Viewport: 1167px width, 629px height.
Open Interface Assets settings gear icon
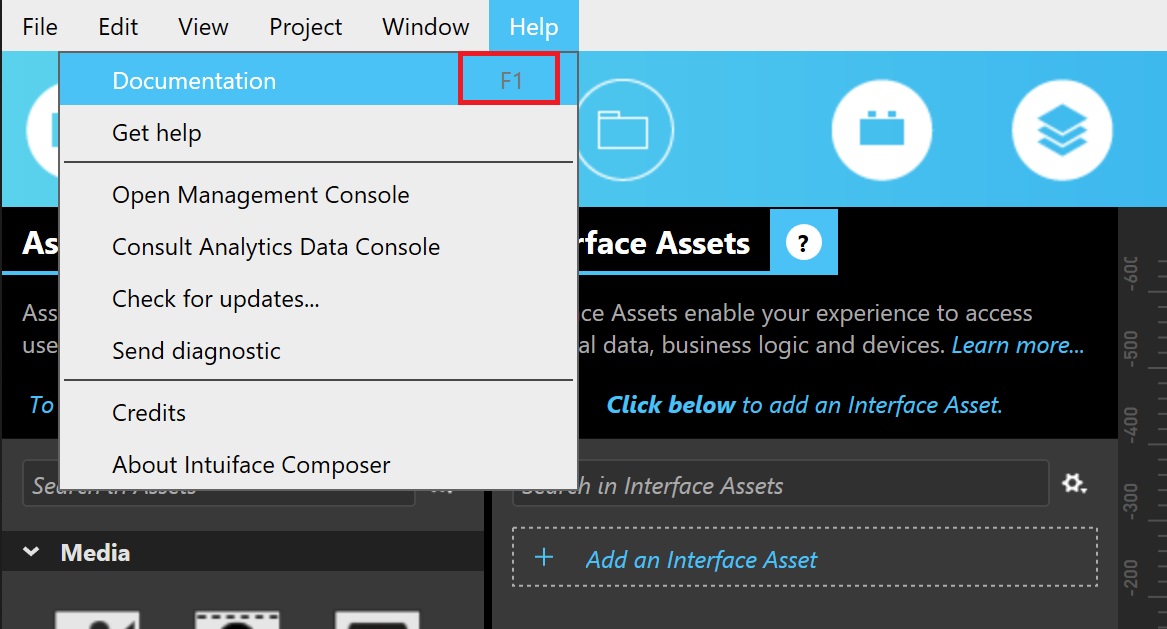pyautogui.click(x=1074, y=484)
